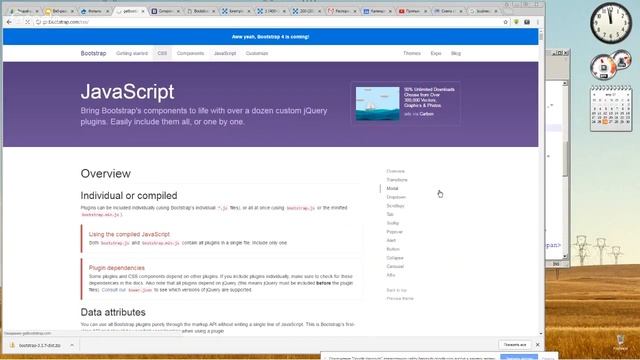This screenshot has width=640, height=360.
Task: Open the 'ads via Carbon' link
Action: tap(419, 114)
